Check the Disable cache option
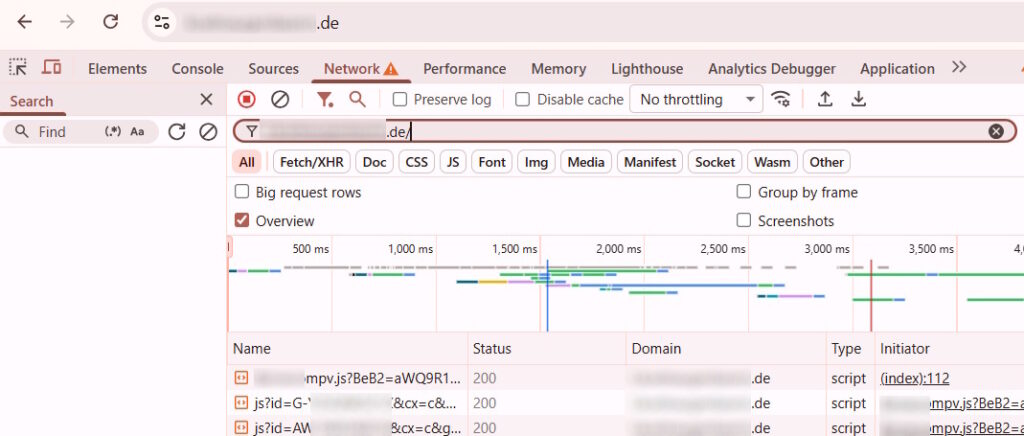The height and width of the screenshot is (436, 1024). click(522, 100)
